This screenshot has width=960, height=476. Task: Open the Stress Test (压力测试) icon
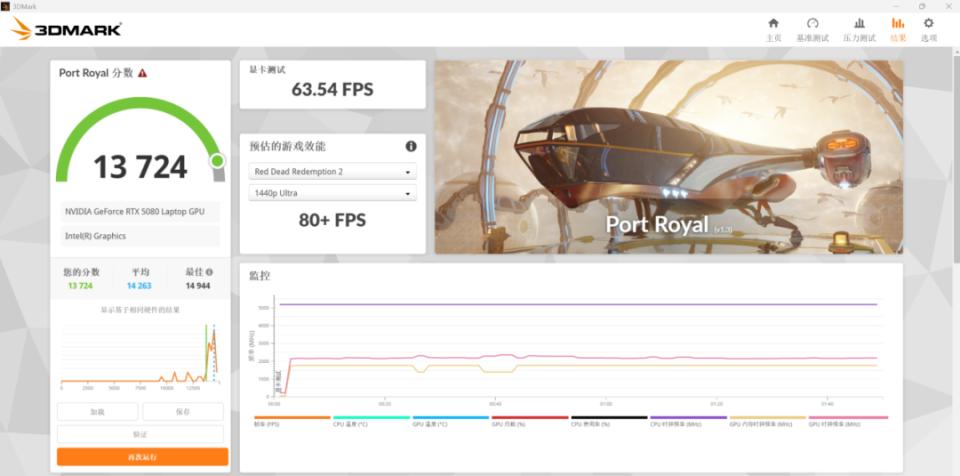[860, 23]
